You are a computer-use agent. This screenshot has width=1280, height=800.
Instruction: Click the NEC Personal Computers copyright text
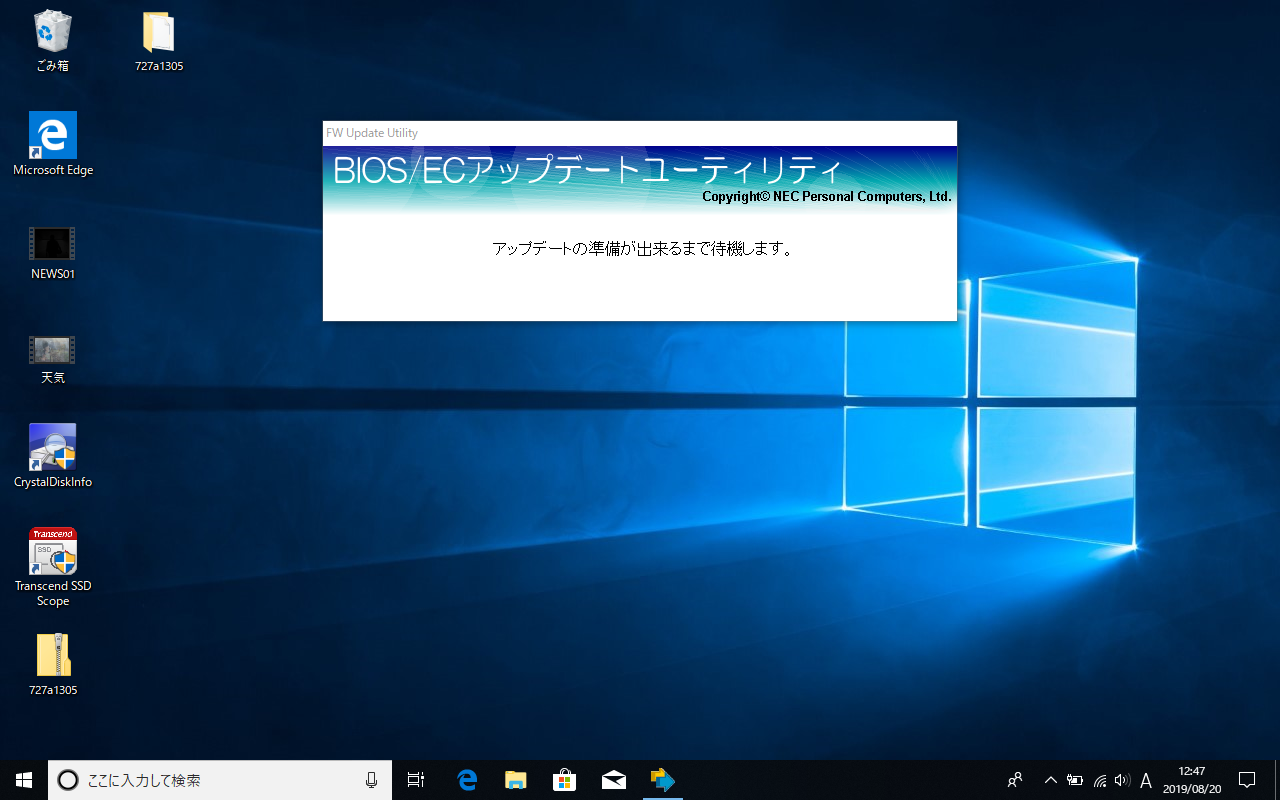827,197
